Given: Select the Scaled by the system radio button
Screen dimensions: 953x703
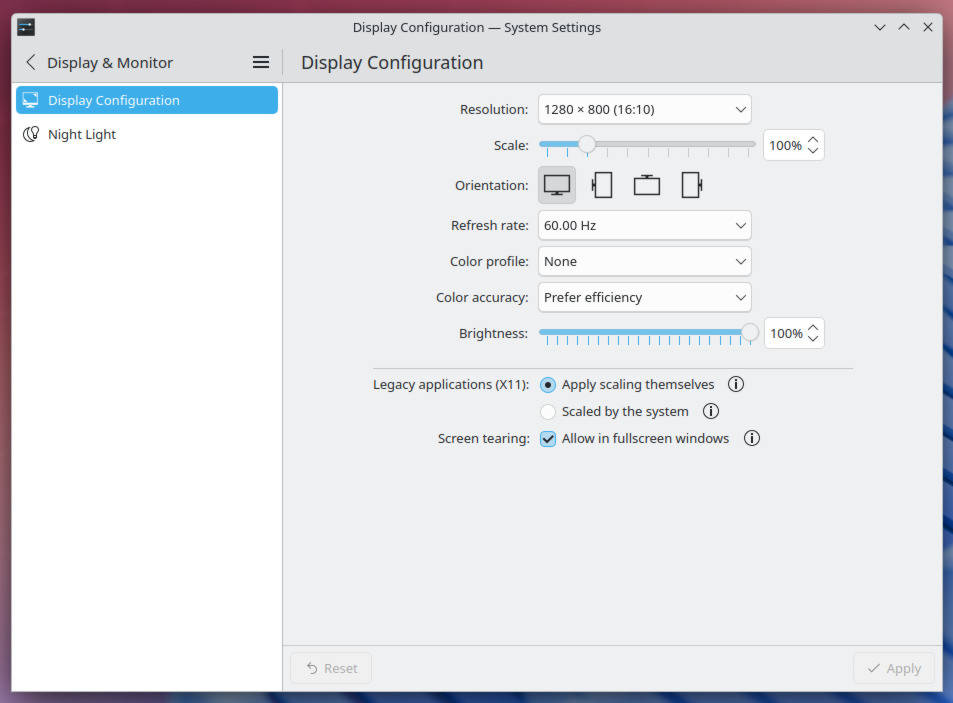Looking at the screenshot, I should click(548, 411).
